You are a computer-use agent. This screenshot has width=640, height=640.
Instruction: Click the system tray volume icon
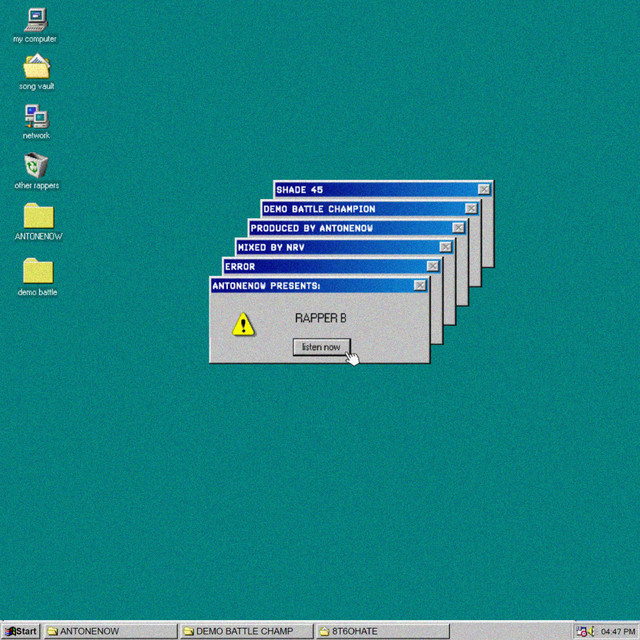592,631
